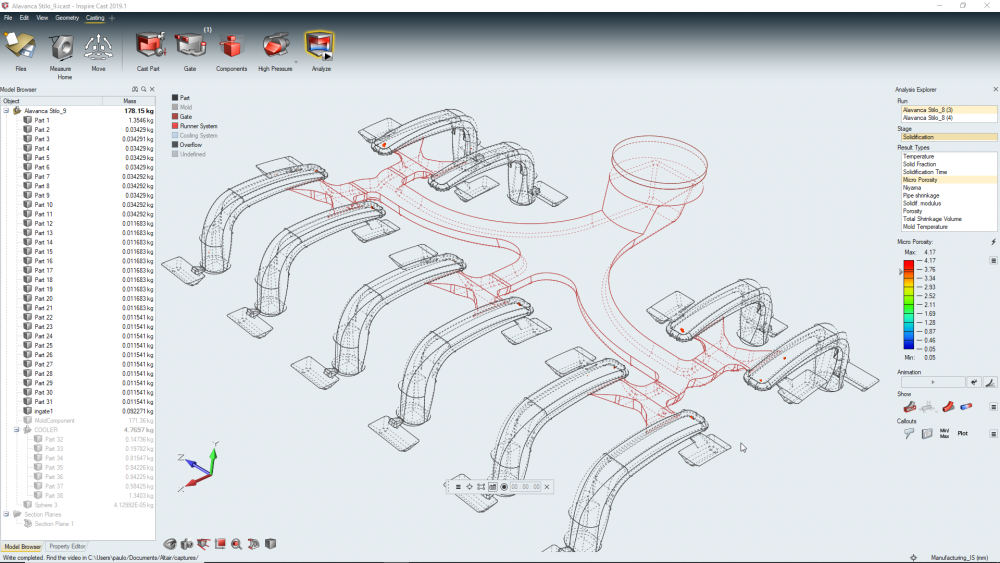
Task: Activate the Move tool icon
Action: (98, 48)
